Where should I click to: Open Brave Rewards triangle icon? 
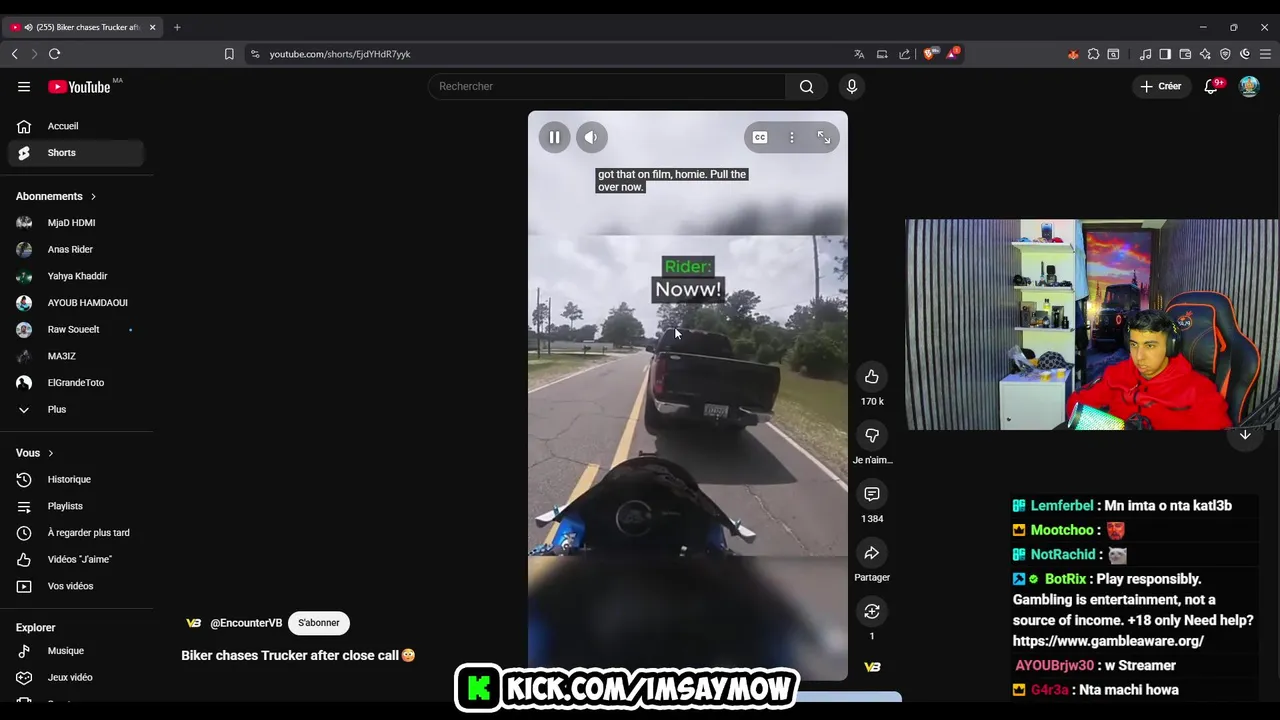point(953,54)
